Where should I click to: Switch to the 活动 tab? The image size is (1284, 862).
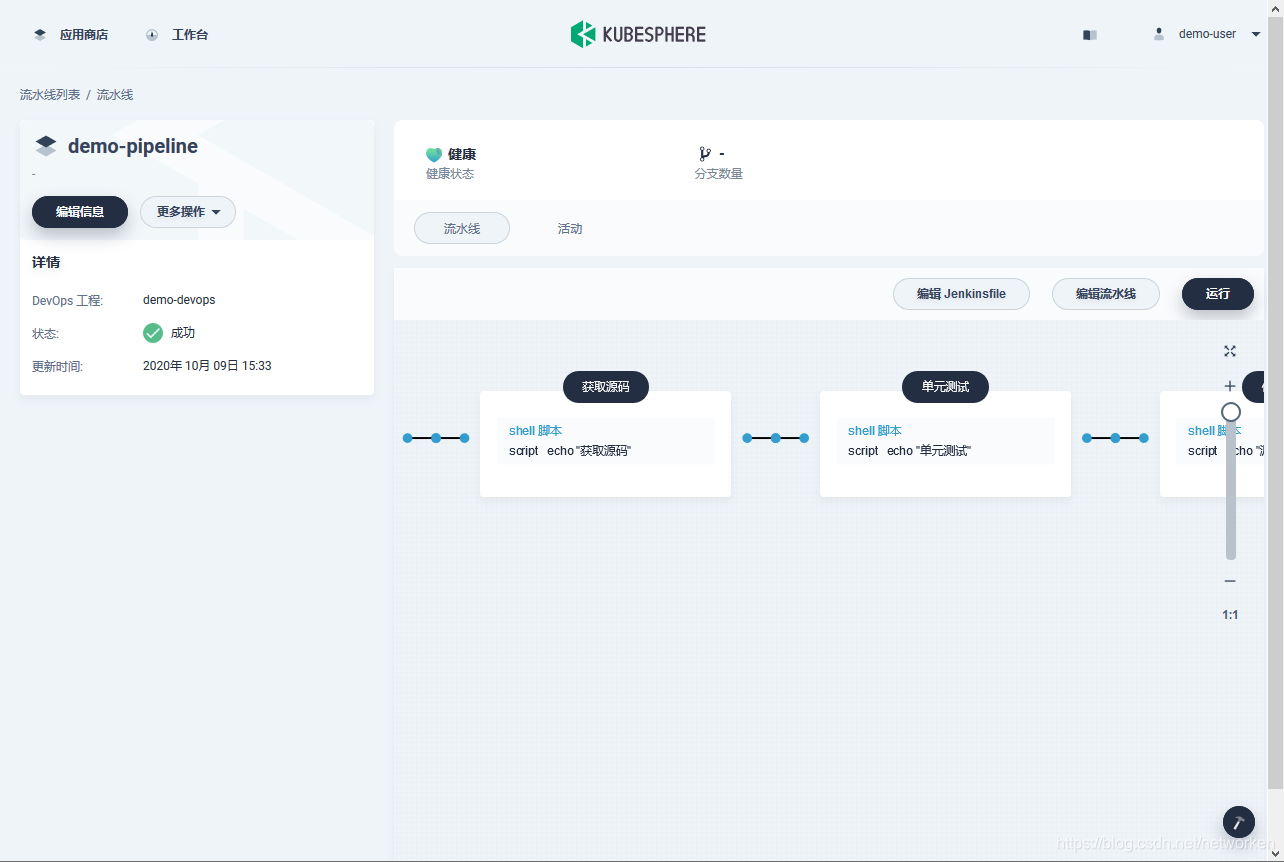[x=570, y=229]
